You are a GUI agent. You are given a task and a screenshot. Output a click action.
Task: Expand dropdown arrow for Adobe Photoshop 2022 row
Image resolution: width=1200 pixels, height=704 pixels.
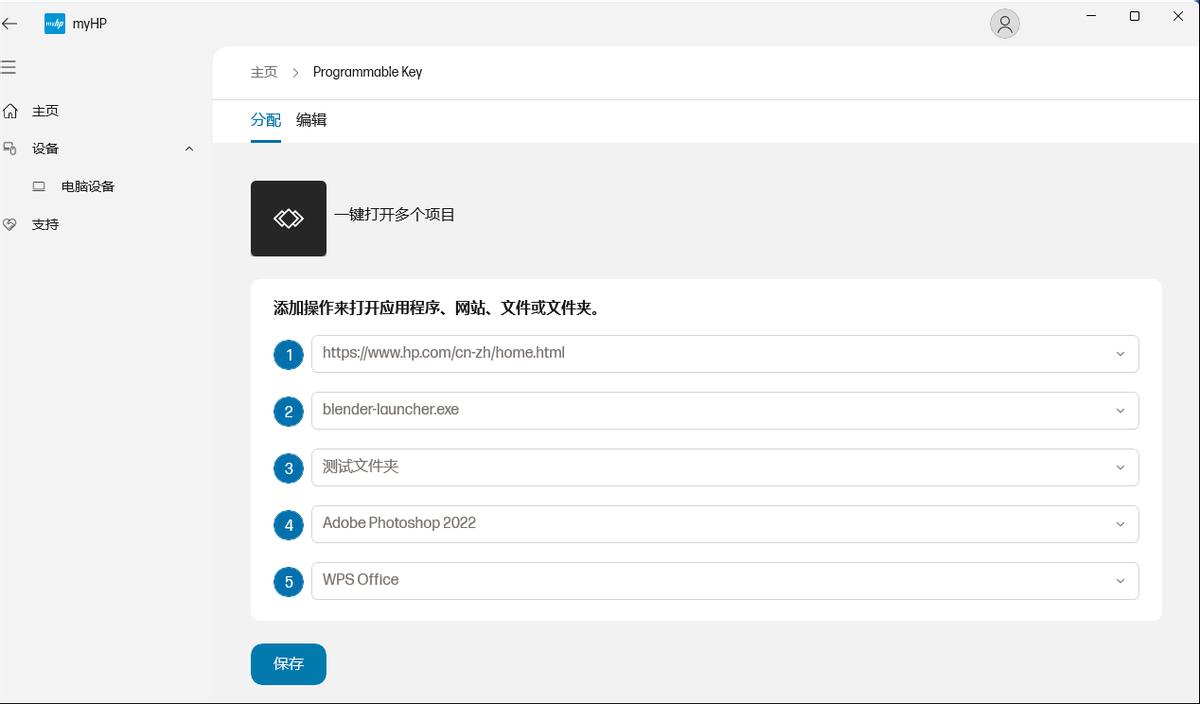click(x=1121, y=524)
